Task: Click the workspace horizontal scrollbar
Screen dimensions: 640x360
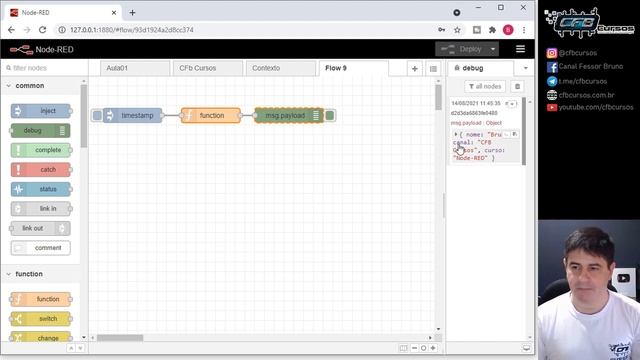Action: (120, 338)
